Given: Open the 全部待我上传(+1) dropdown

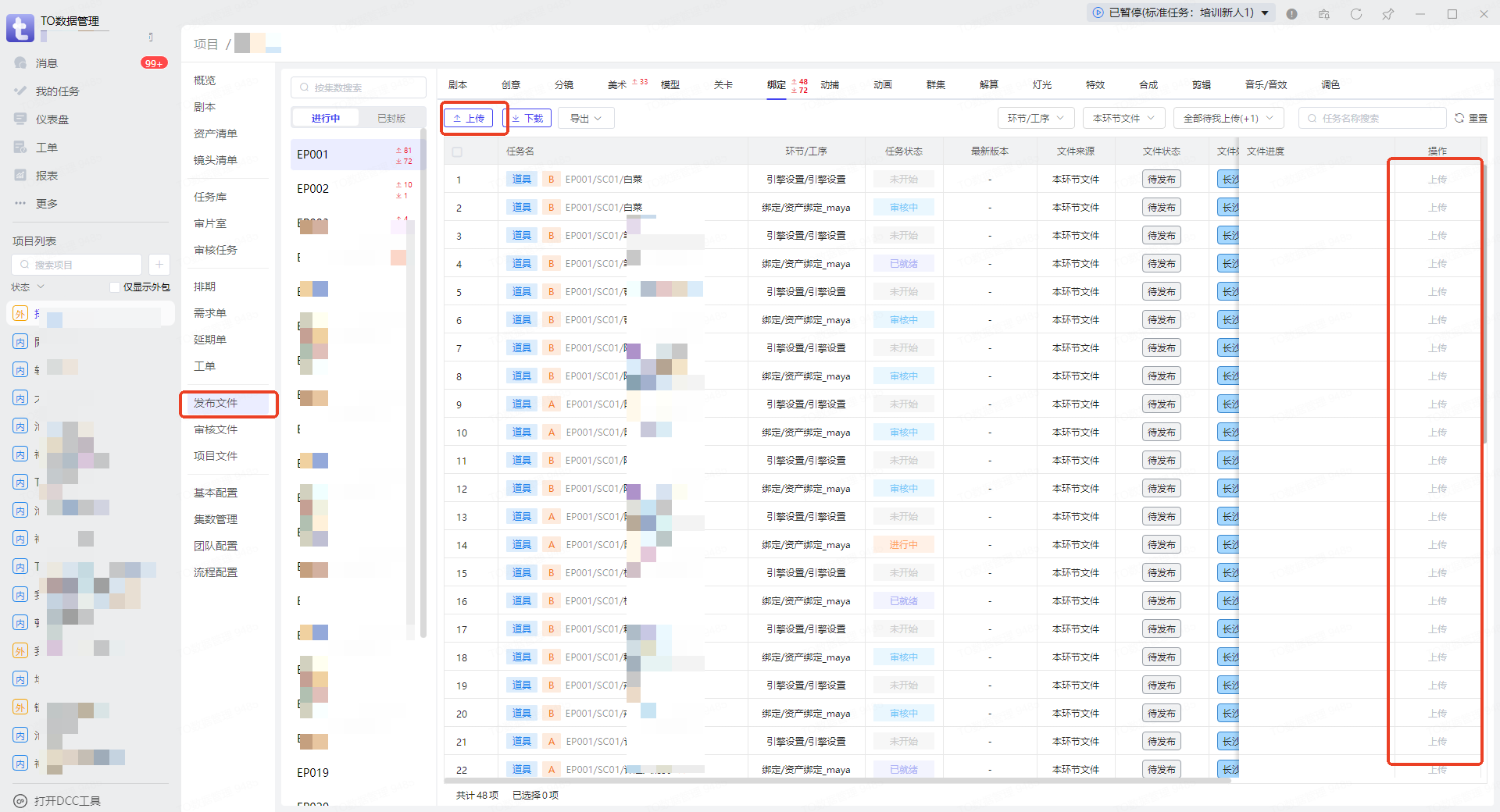Looking at the screenshot, I should click(x=1228, y=118).
